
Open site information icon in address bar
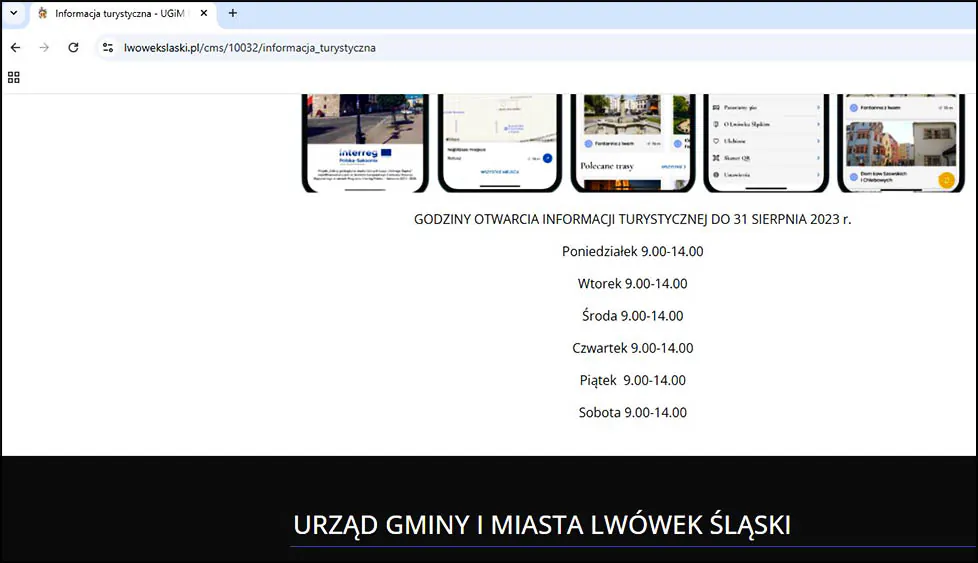108,47
